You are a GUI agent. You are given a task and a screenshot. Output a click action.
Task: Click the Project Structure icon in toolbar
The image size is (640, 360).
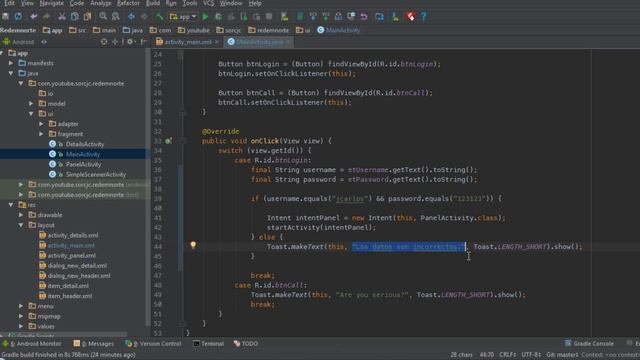(x=380, y=16)
